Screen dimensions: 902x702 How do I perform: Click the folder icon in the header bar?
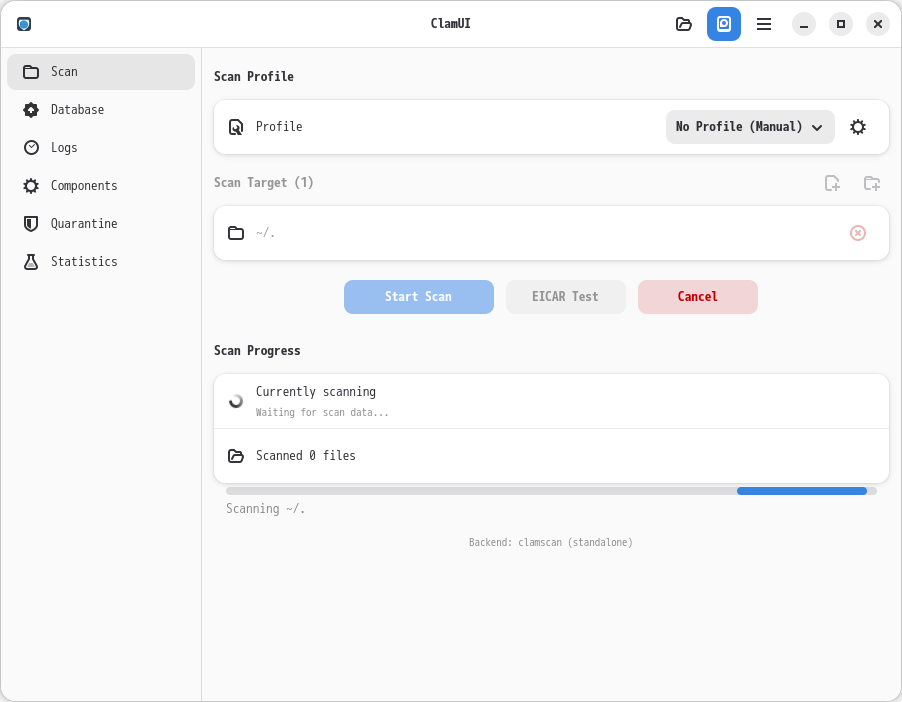[684, 24]
